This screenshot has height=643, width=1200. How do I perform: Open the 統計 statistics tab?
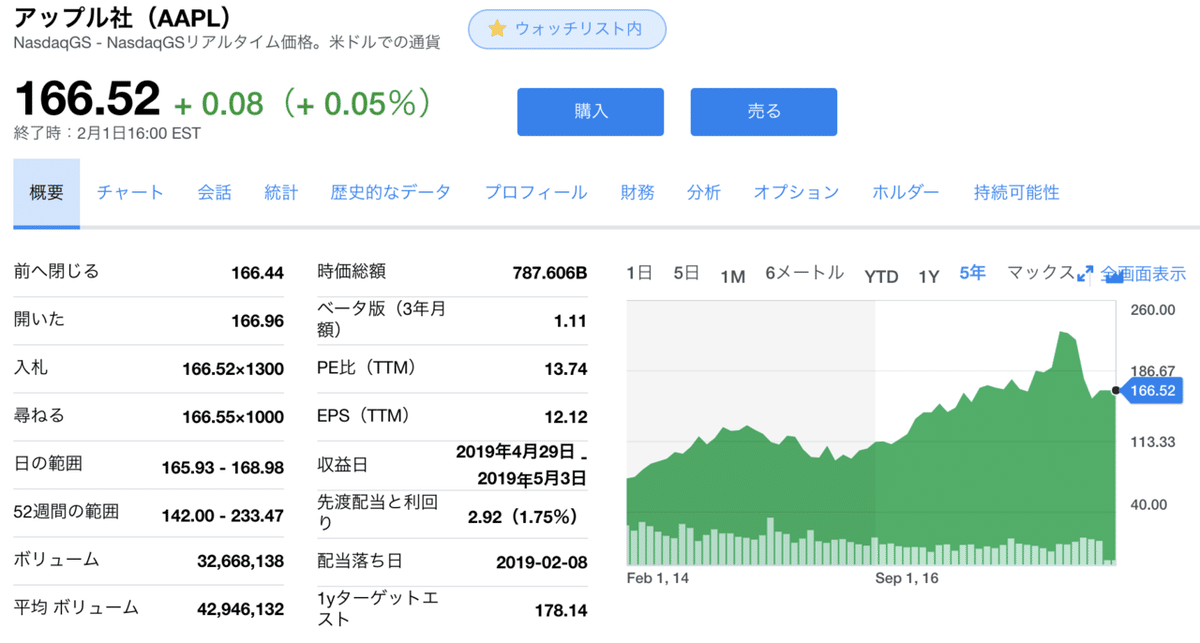click(x=281, y=193)
